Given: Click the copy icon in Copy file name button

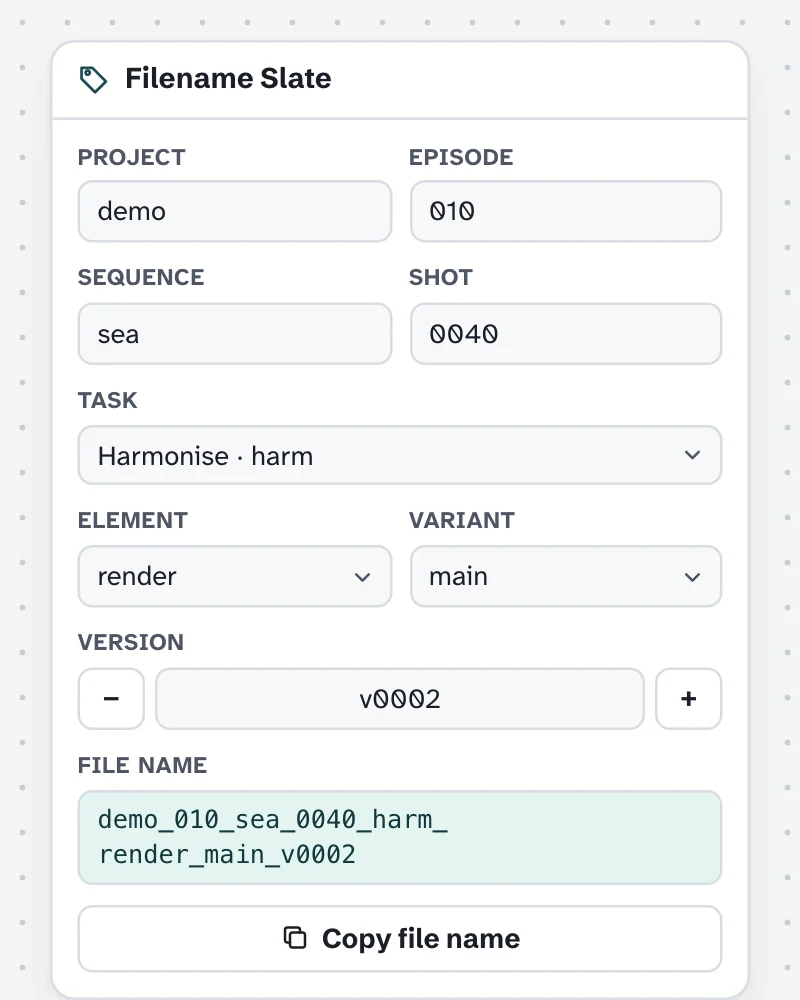Looking at the screenshot, I should (295, 938).
